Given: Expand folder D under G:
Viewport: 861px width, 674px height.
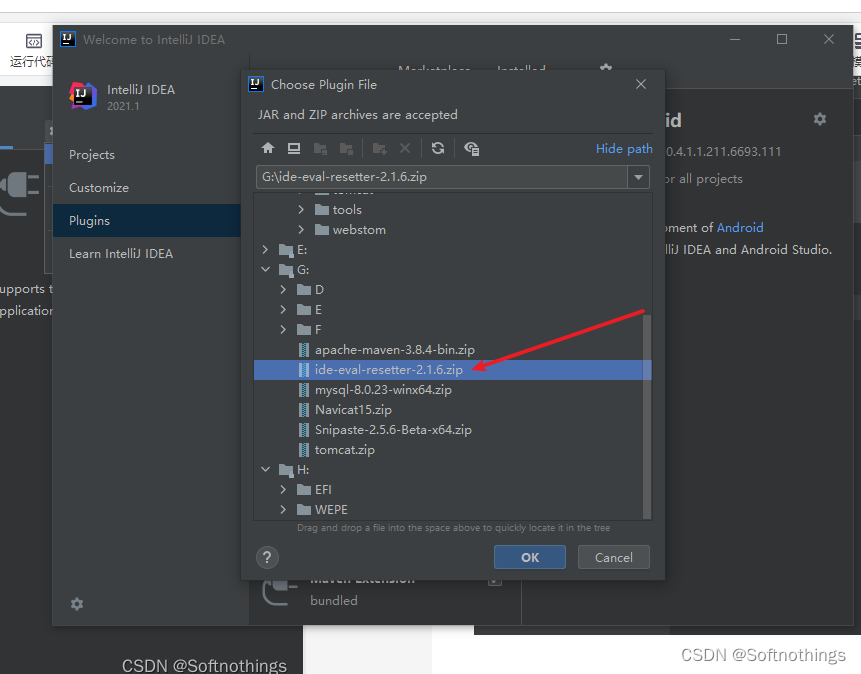Looking at the screenshot, I should [x=283, y=289].
